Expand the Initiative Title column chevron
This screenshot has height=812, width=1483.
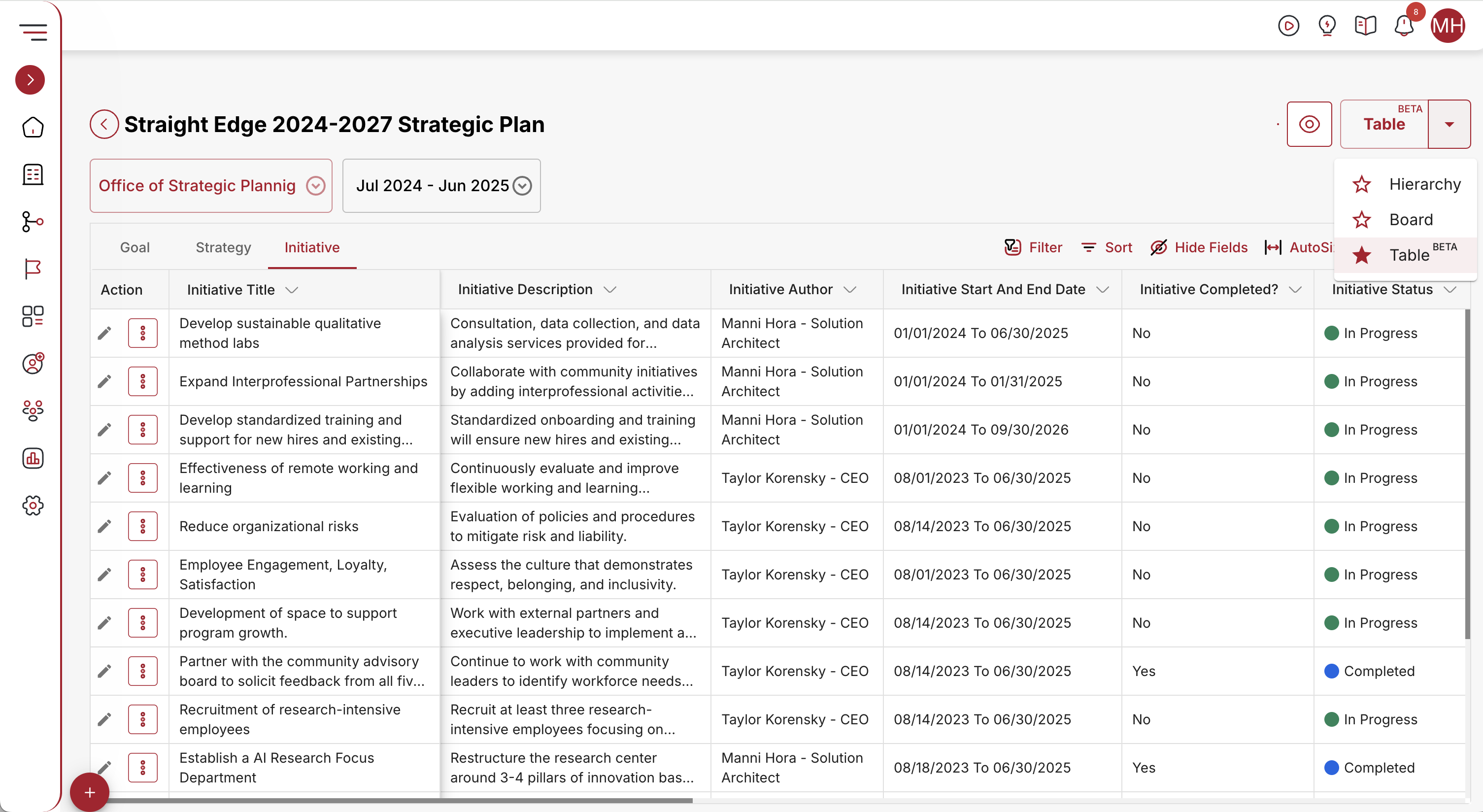point(292,290)
